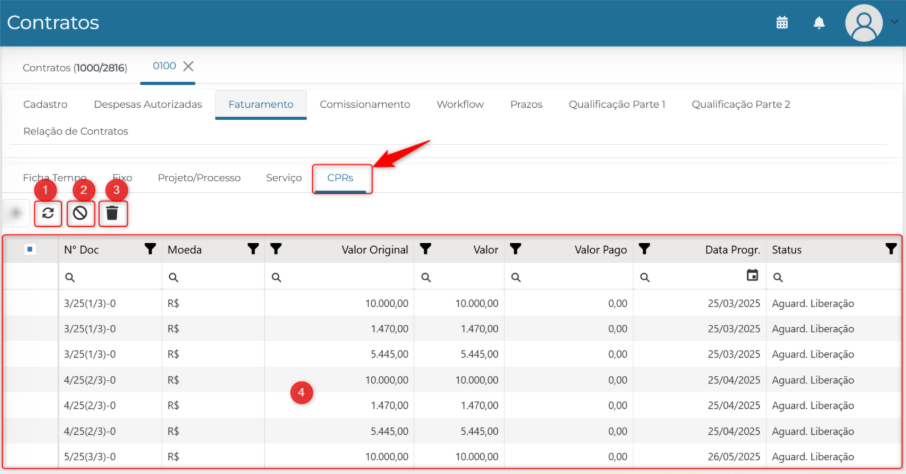
Task: Click search icon under Valor Original
Action: tap(277, 277)
